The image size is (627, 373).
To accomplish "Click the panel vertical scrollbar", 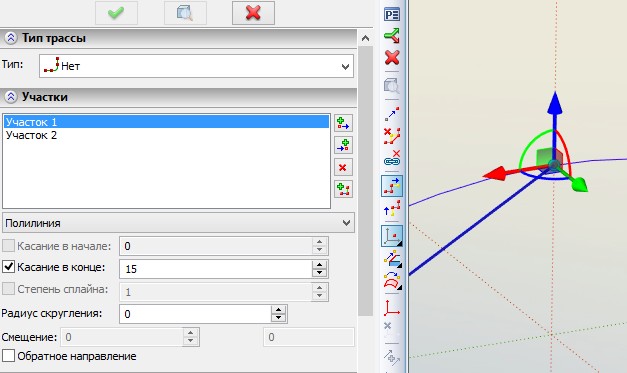I will coord(365,180).
